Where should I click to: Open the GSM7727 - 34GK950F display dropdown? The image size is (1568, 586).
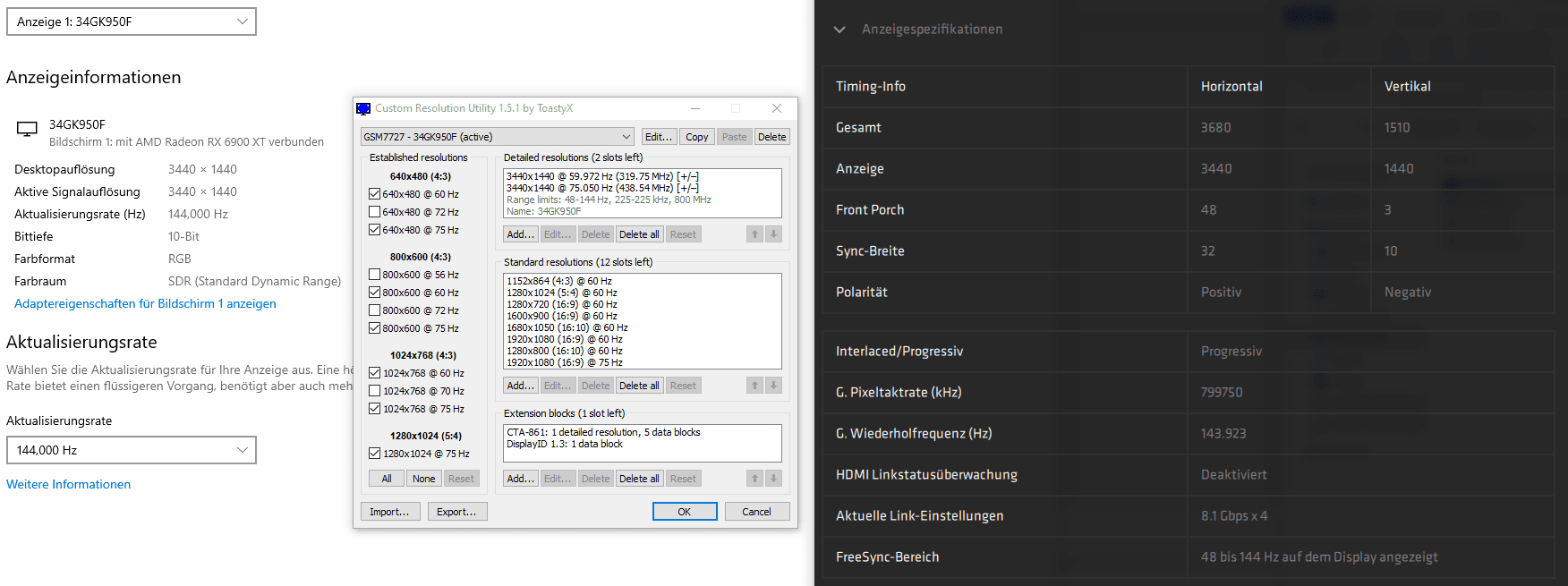[498, 137]
